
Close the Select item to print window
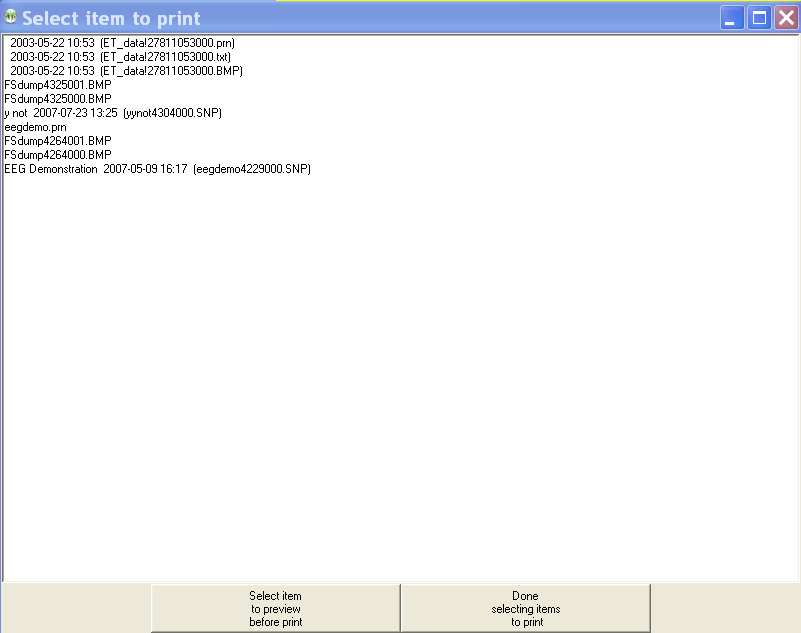click(x=786, y=18)
